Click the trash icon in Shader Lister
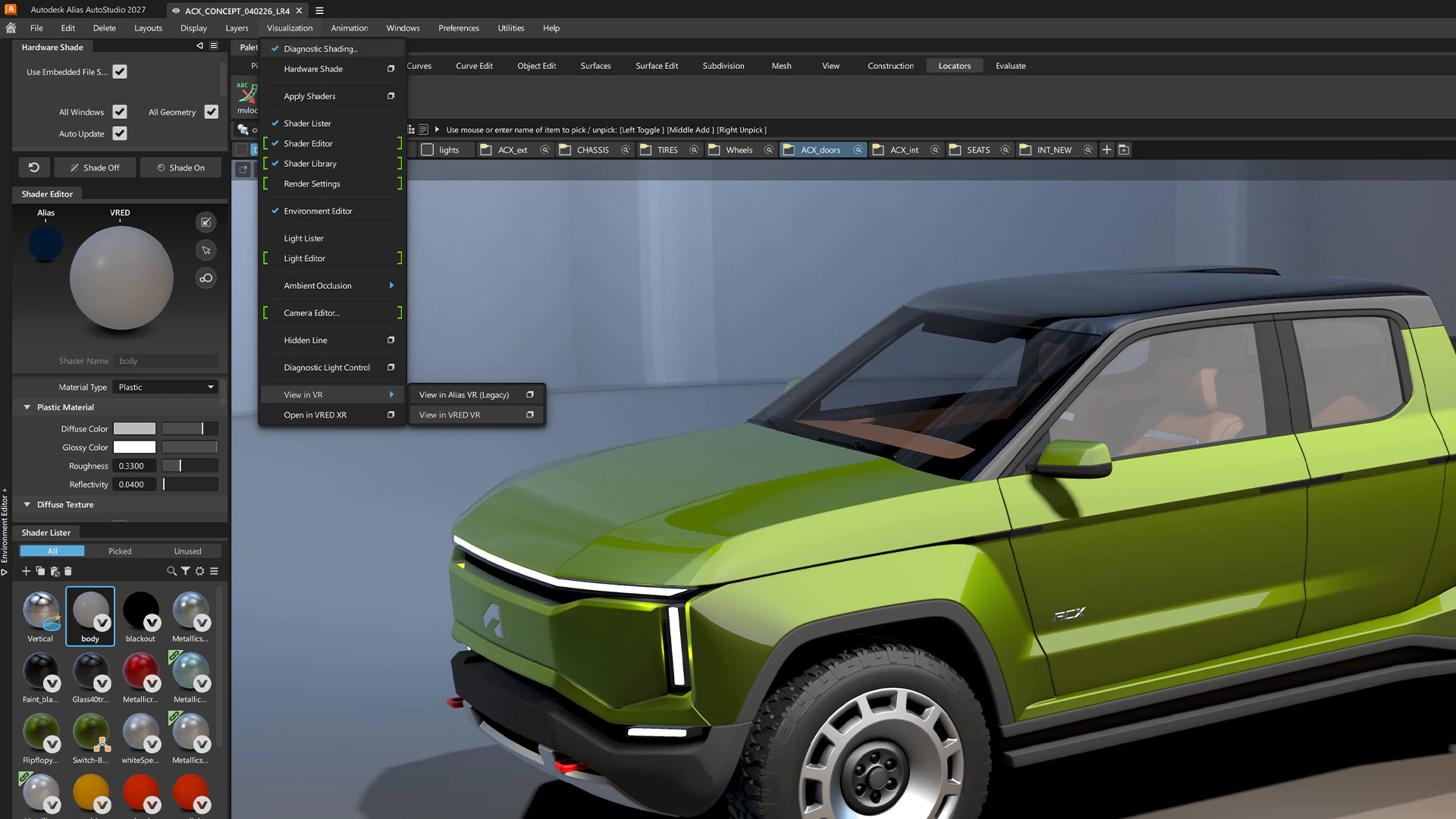Viewport: 1456px width, 819px height. (67, 571)
